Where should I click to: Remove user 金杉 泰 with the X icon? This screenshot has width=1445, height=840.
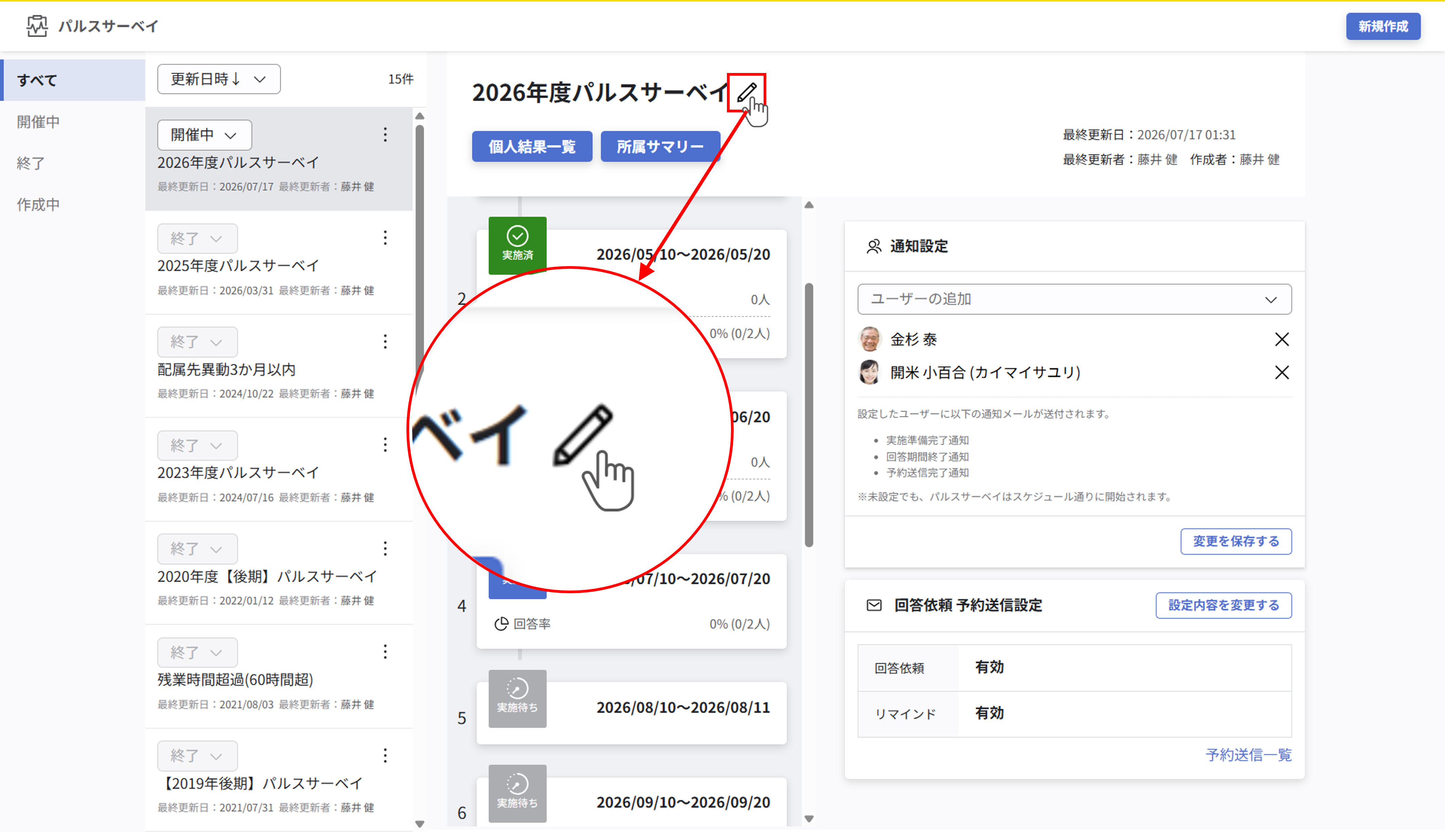click(x=1282, y=339)
